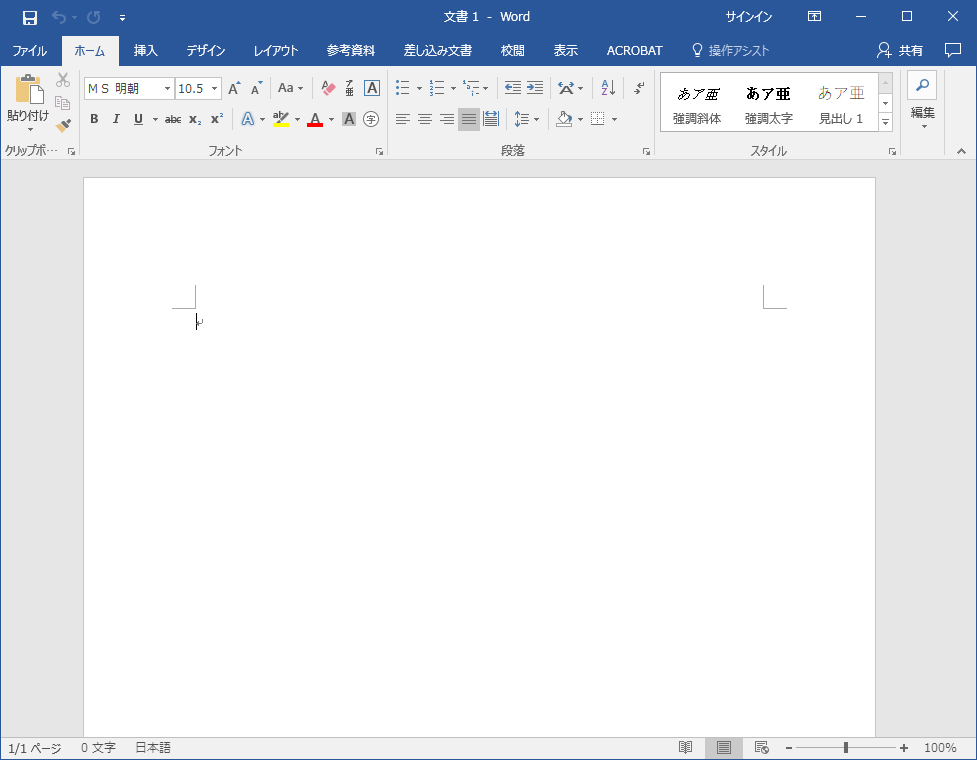This screenshot has height=760, width=977.
Task: Open the font size dropdown 10.5
Action: point(214,88)
